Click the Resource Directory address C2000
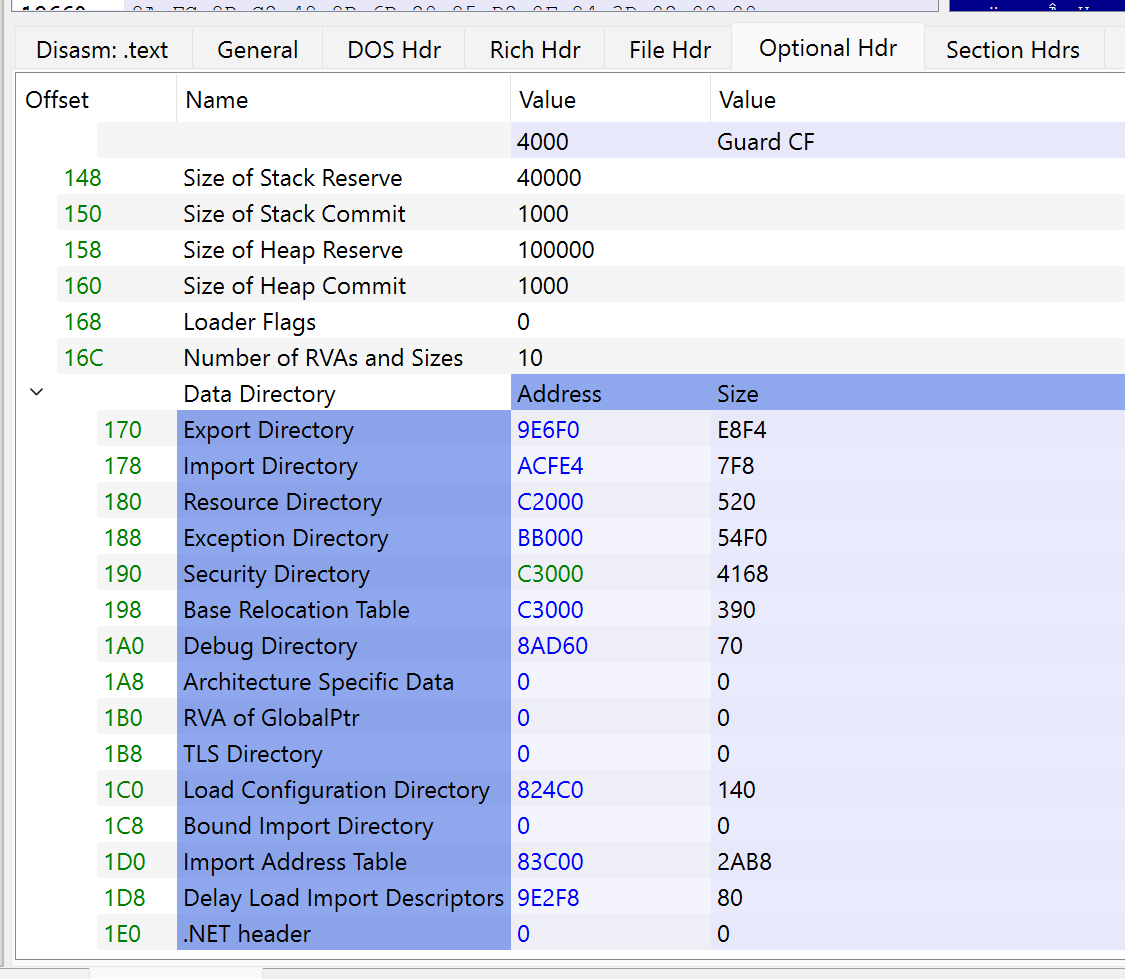1125x979 pixels. click(550, 502)
